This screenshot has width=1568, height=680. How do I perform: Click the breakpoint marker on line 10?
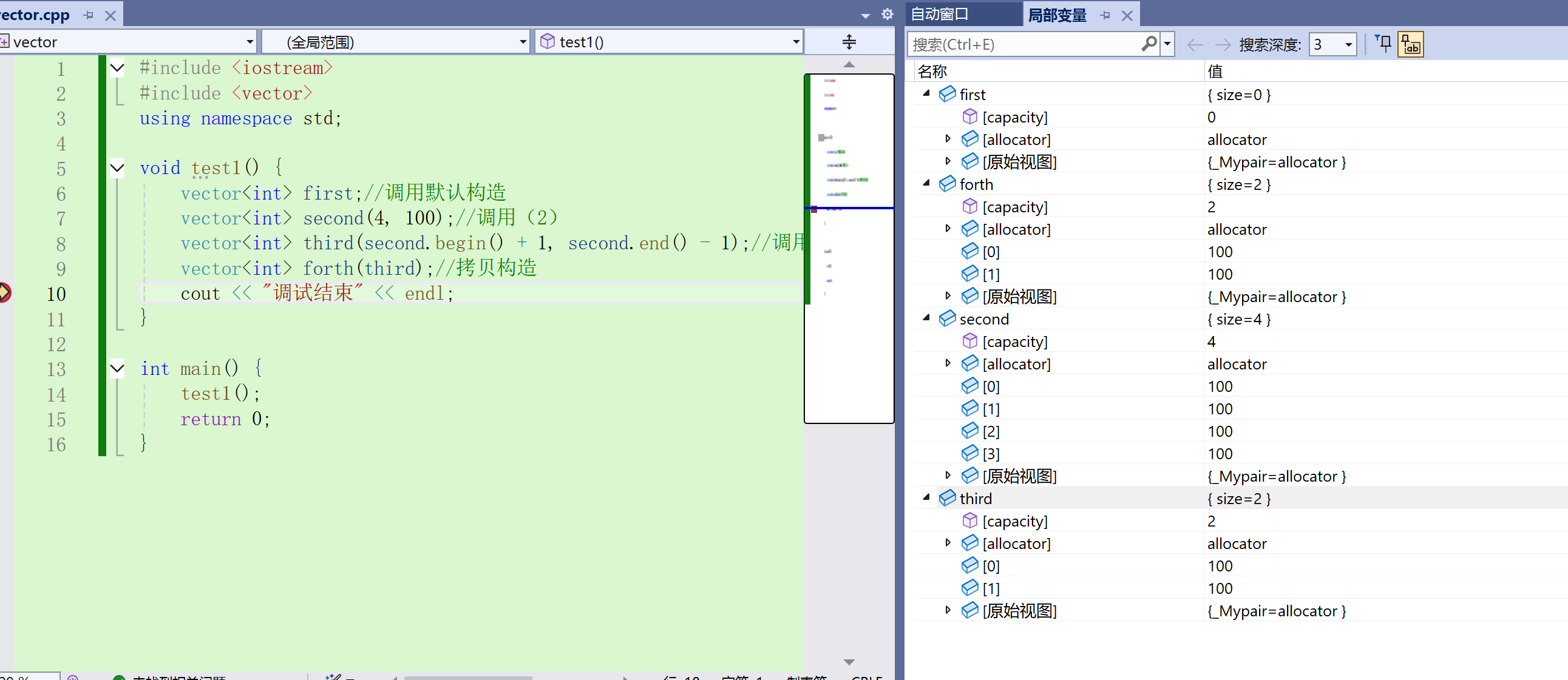[x=4, y=292]
